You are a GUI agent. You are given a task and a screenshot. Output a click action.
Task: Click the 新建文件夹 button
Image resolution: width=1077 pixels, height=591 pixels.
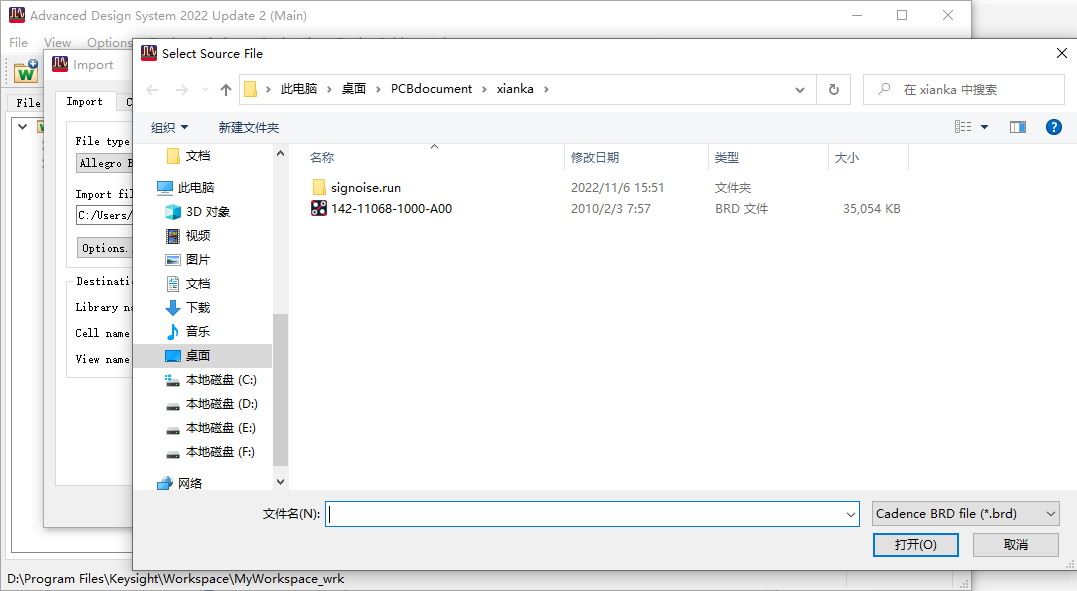tap(249, 128)
